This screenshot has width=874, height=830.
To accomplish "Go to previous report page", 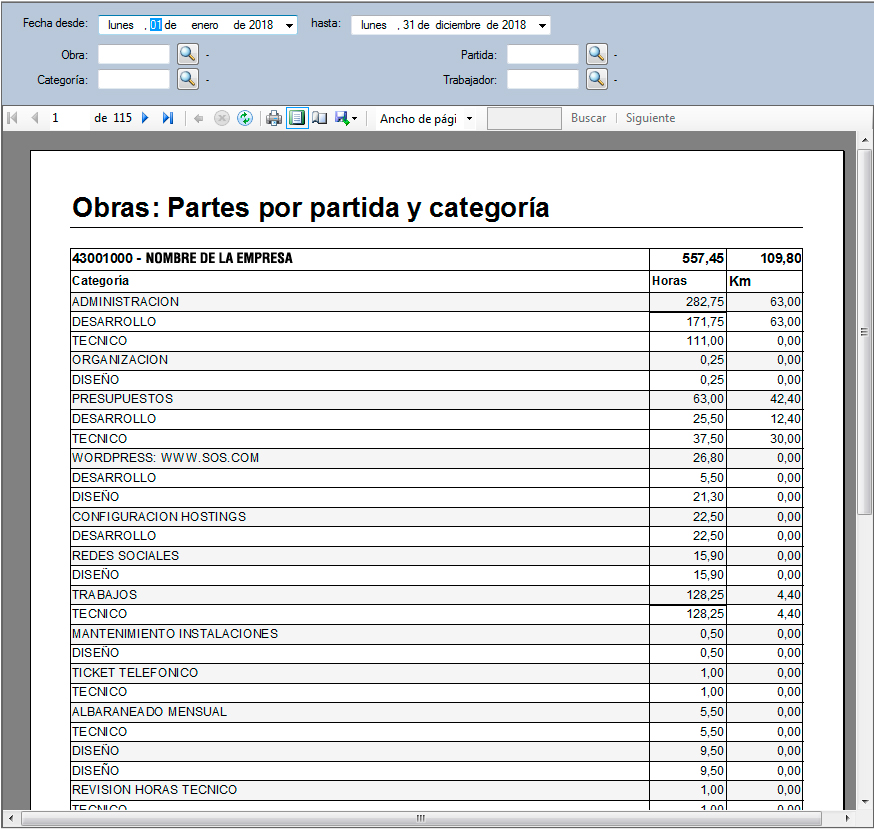I will [35, 118].
